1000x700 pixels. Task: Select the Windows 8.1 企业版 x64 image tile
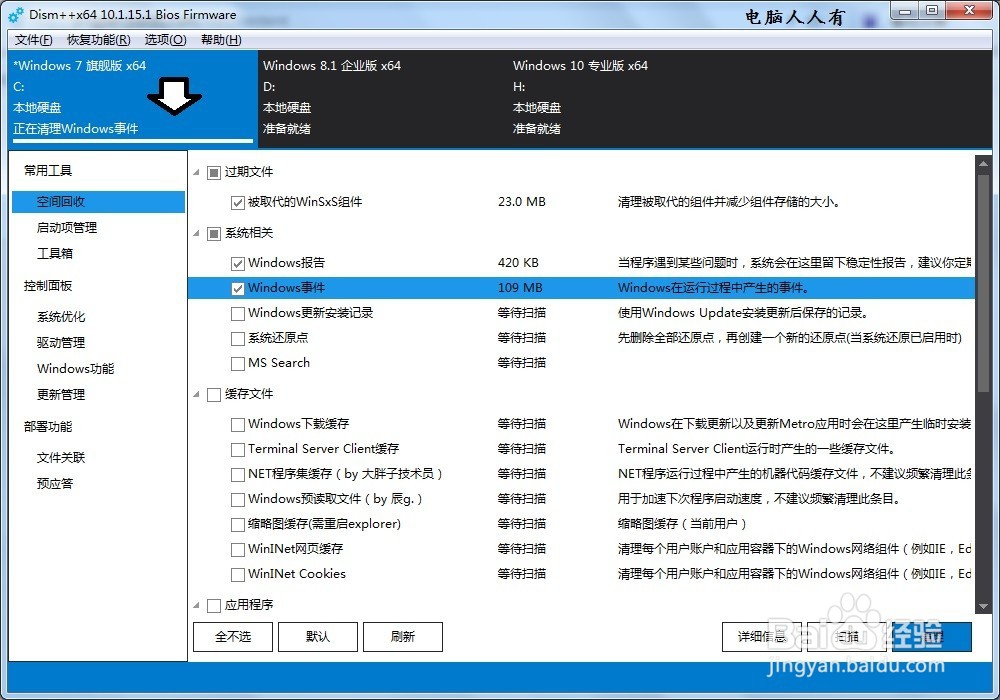tap(383, 99)
